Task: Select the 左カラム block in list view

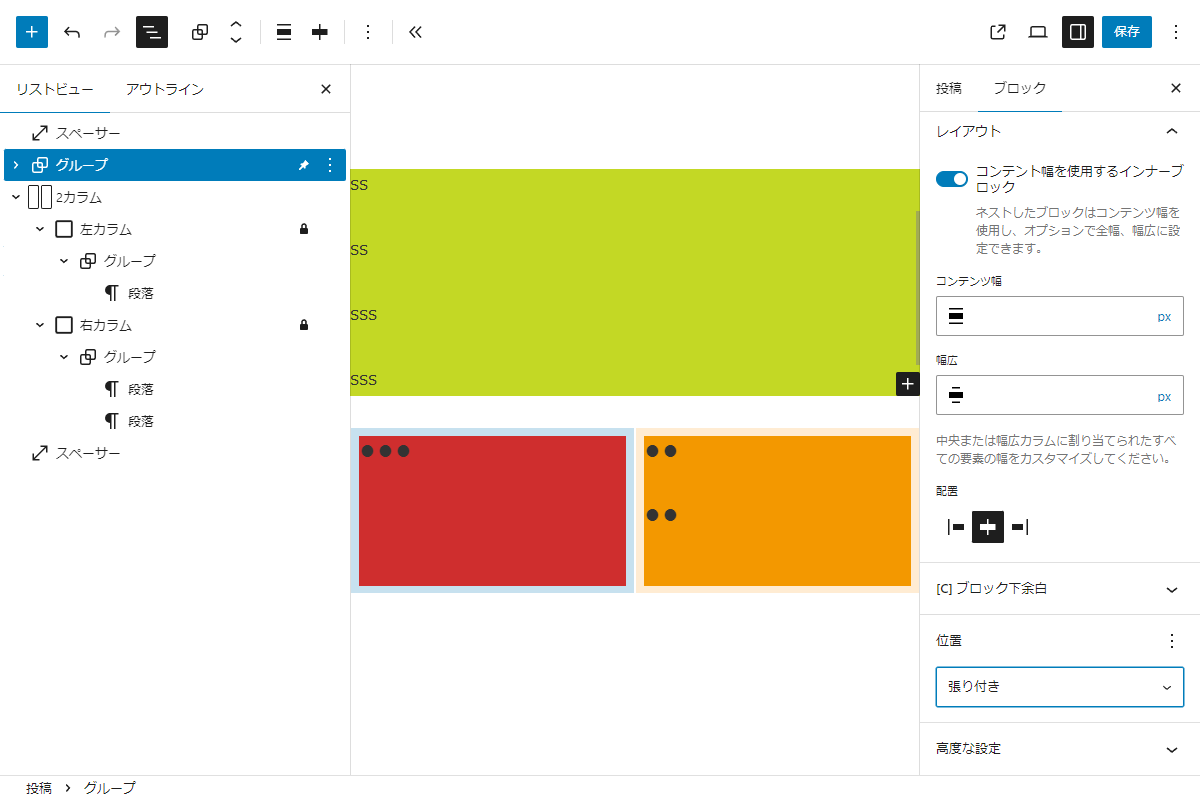Action: [106, 229]
